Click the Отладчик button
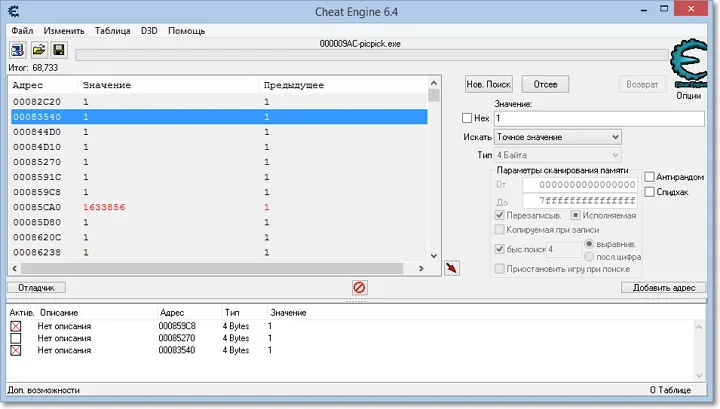Screen dimensions: 720x409 coord(36,288)
